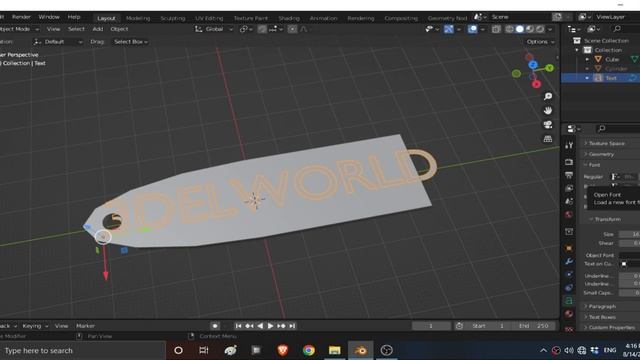Switch to the Shading workspace tab
640x360 pixels.
(289, 18)
